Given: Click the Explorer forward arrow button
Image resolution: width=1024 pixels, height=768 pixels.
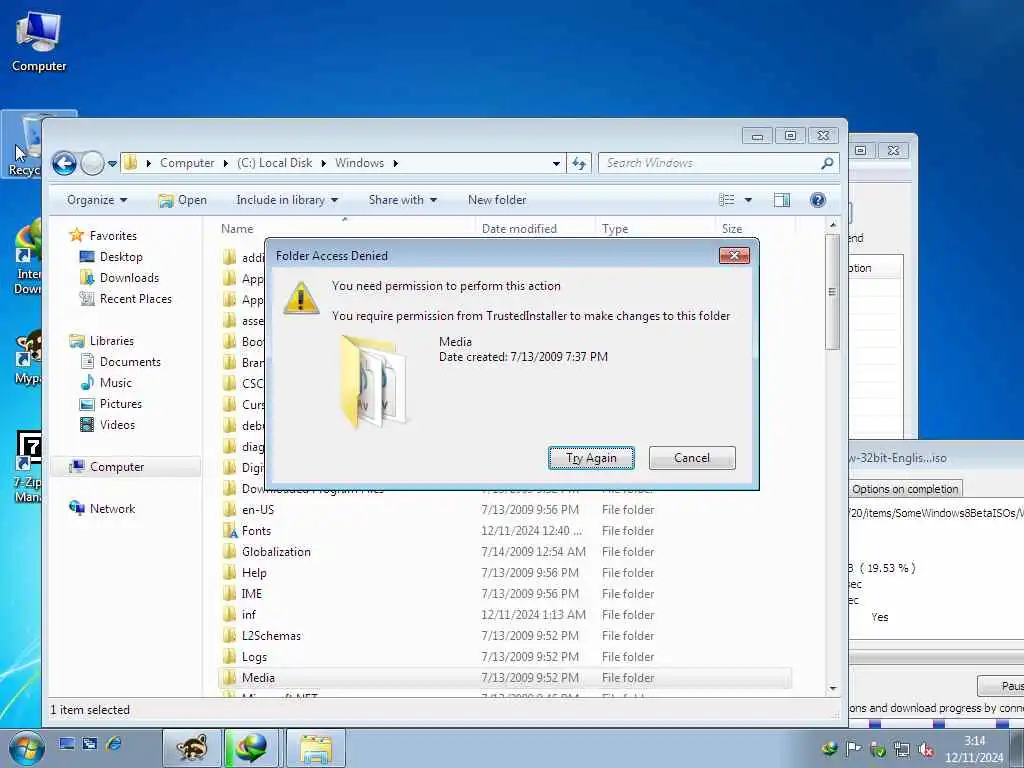Looking at the screenshot, I should pyautogui.click(x=92, y=163).
